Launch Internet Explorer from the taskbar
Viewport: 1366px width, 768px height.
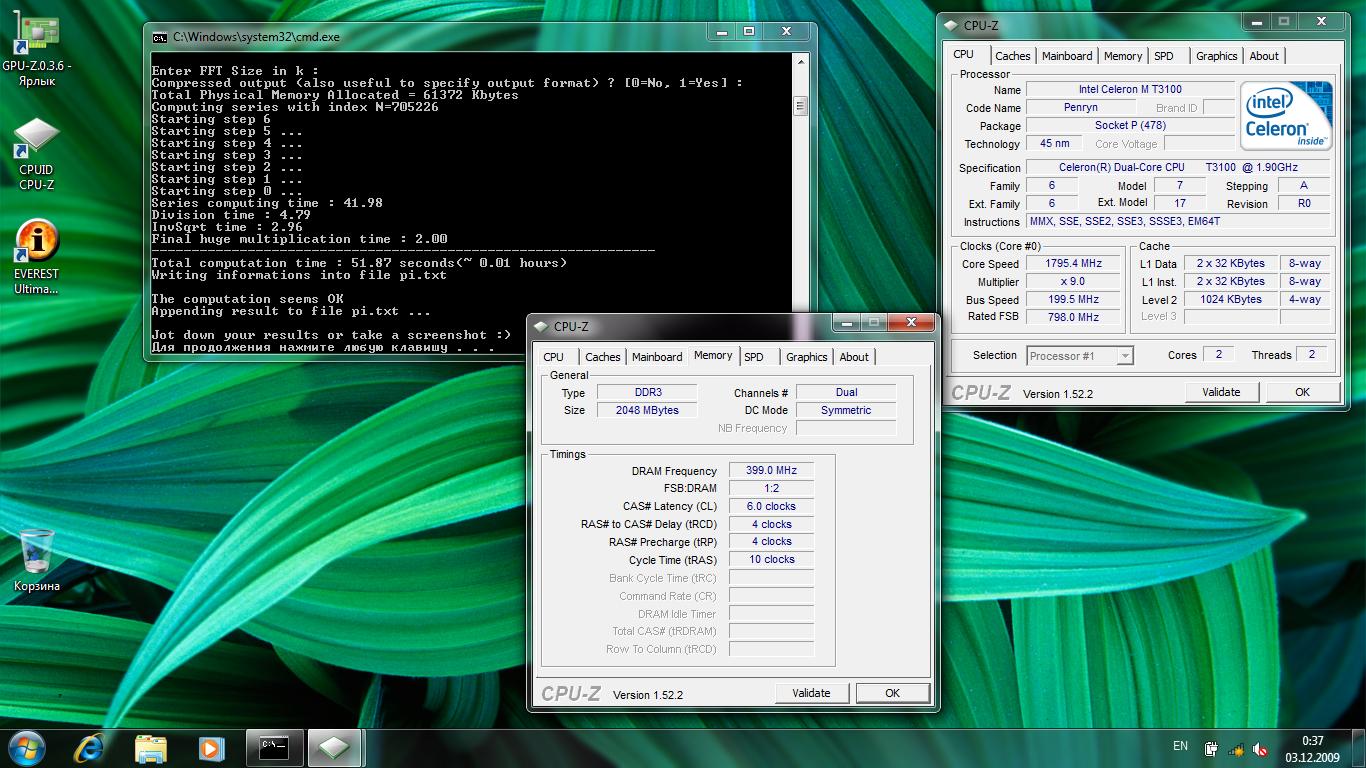pyautogui.click(x=91, y=748)
